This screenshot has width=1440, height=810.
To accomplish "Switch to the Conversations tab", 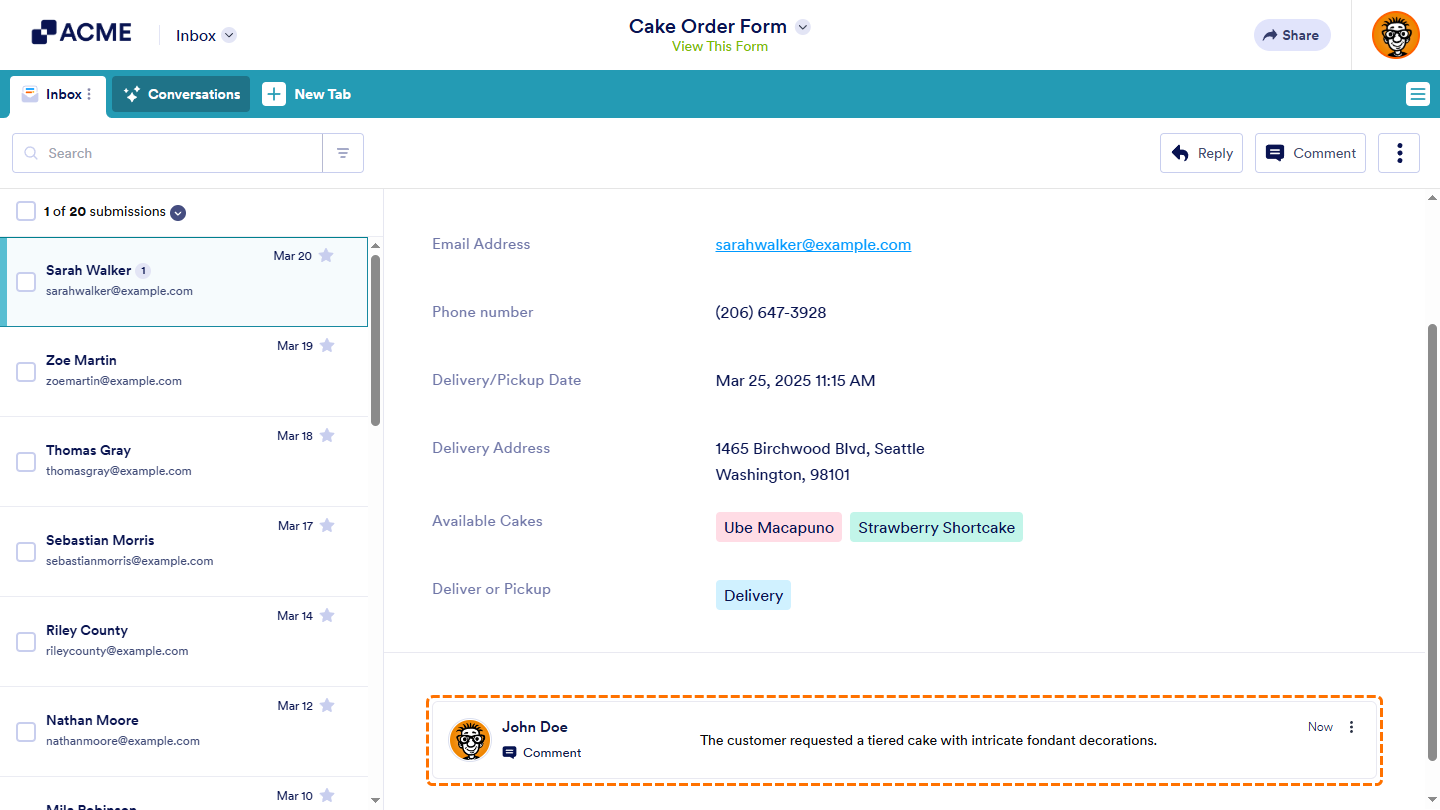I will tap(180, 94).
